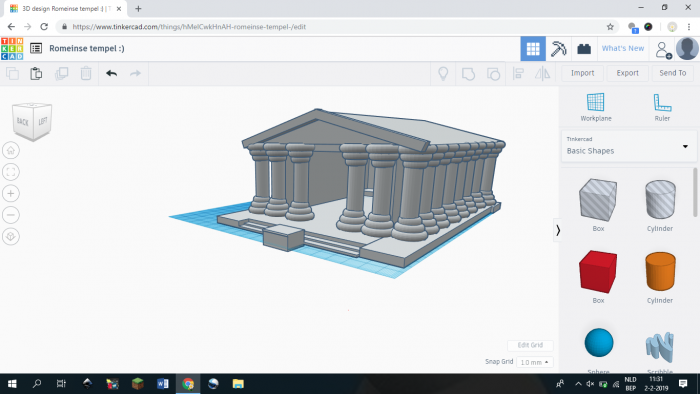Viewport: 700px width, 394px height.
Task: Click the view cube LEFT face
Action: tap(42, 121)
